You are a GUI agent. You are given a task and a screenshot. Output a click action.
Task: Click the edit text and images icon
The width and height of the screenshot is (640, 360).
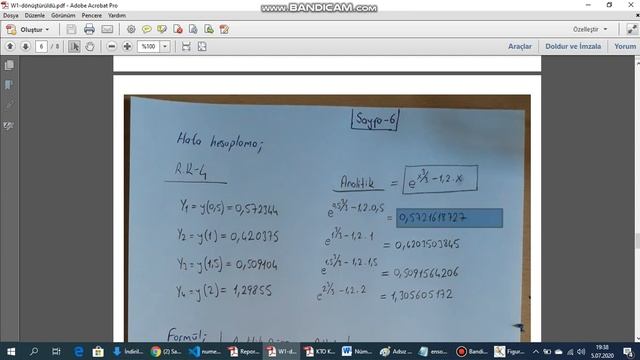pyautogui.click(x=224, y=29)
